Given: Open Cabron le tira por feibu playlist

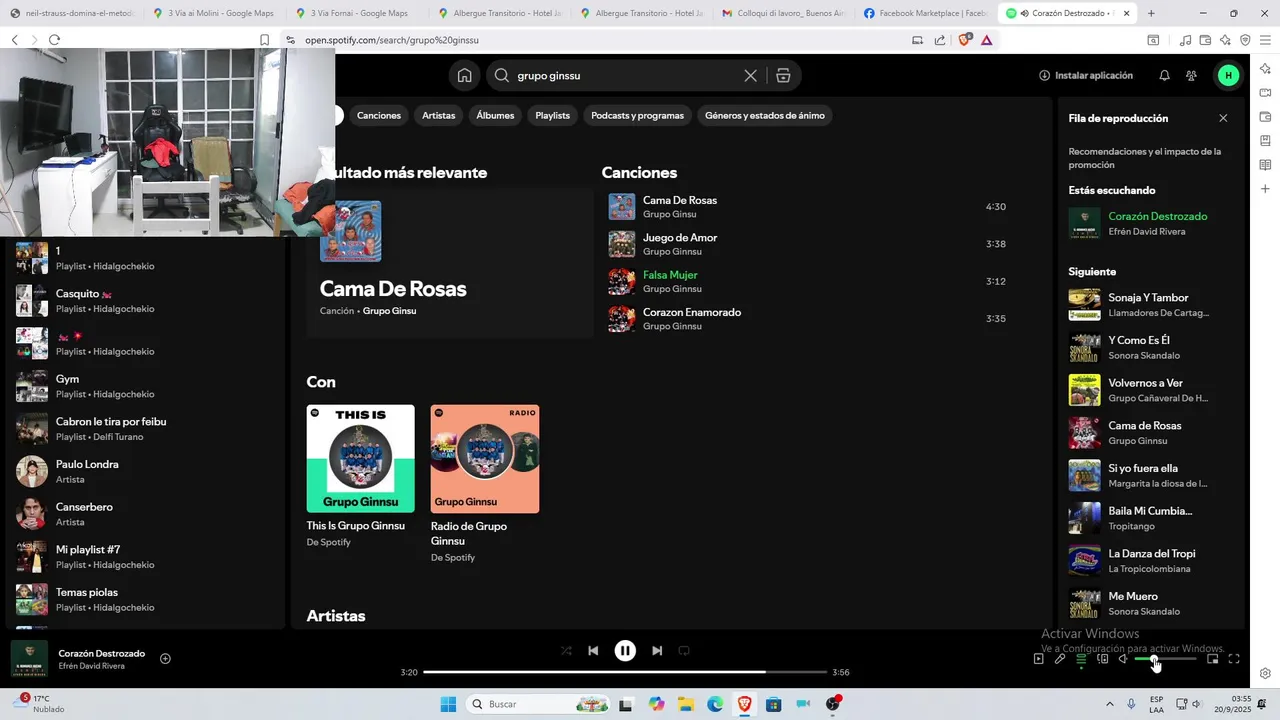Looking at the screenshot, I should click(145, 428).
